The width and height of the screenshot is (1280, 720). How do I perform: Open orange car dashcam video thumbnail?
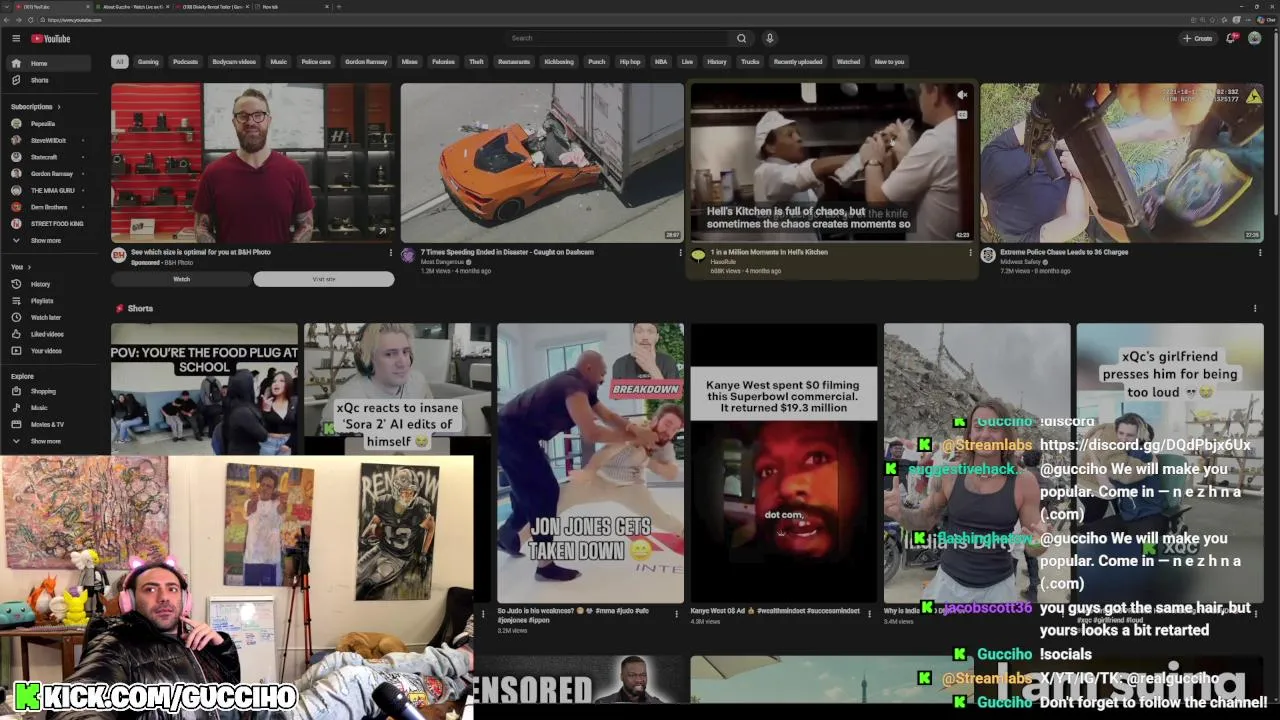542,163
